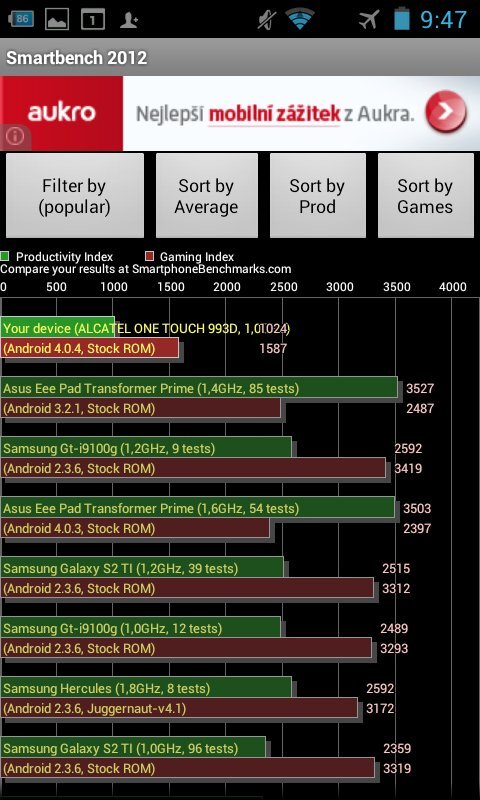Image resolution: width=480 pixels, height=800 pixels.
Task: Tap the Wi-Fi status icon
Action: pyautogui.click(x=300, y=19)
